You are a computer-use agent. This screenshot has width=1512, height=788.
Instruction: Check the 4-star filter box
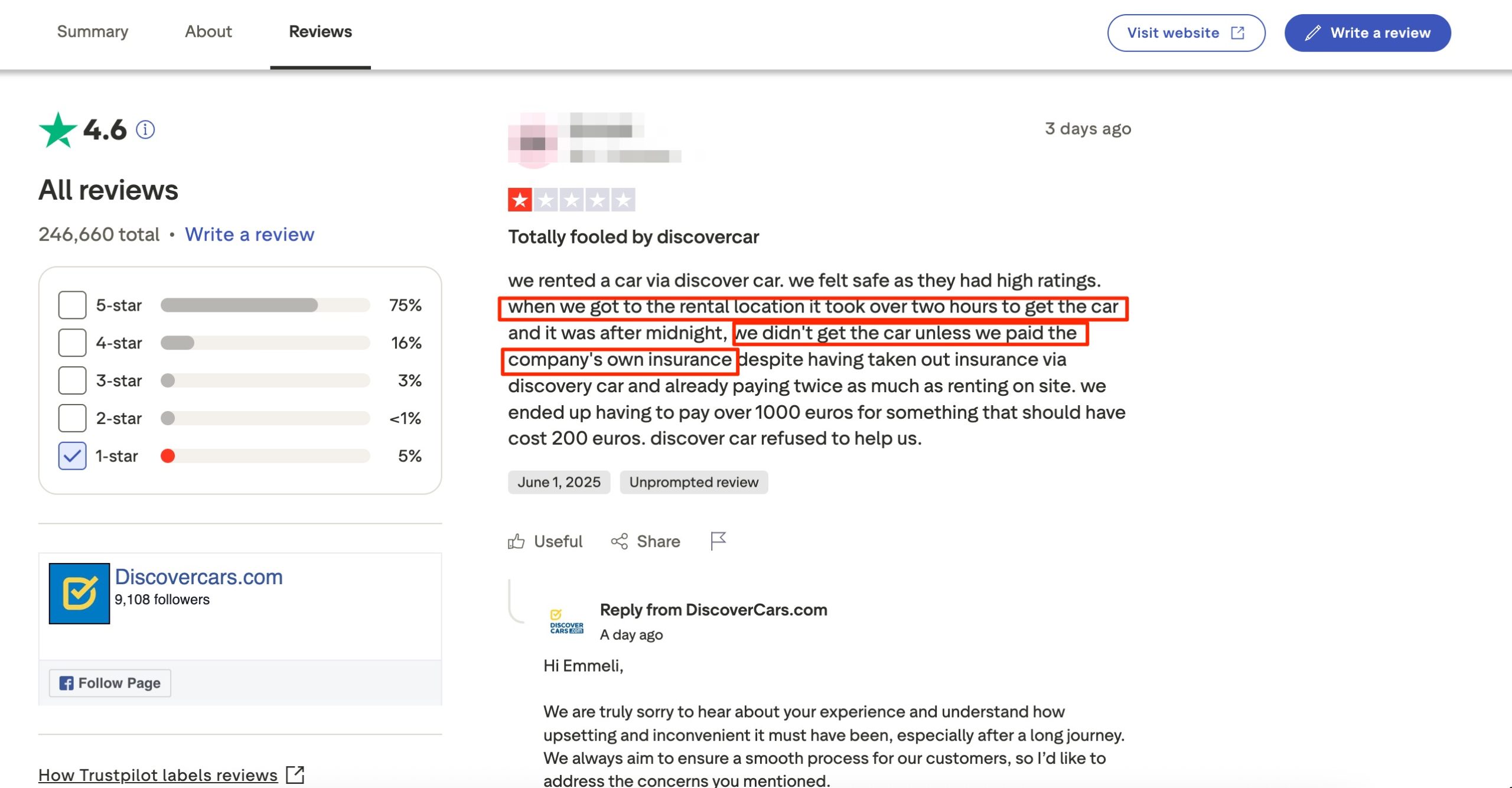pyautogui.click(x=72, y=343)
